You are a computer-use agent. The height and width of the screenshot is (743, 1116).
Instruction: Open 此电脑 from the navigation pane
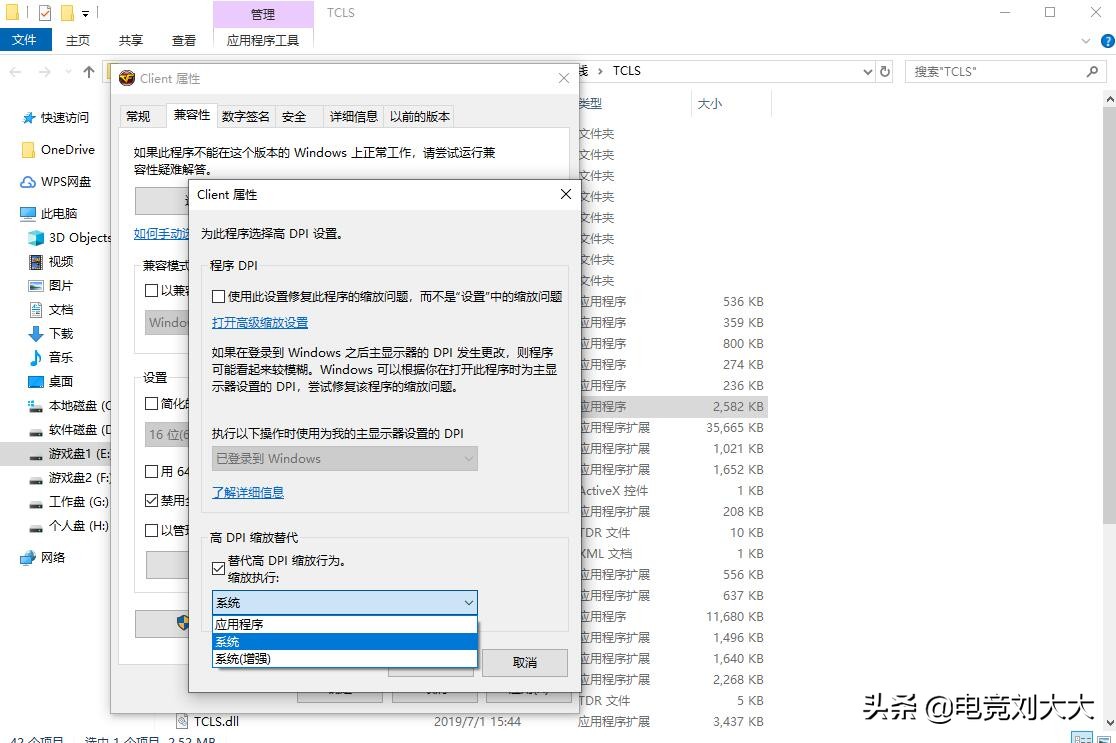(55, 213)
